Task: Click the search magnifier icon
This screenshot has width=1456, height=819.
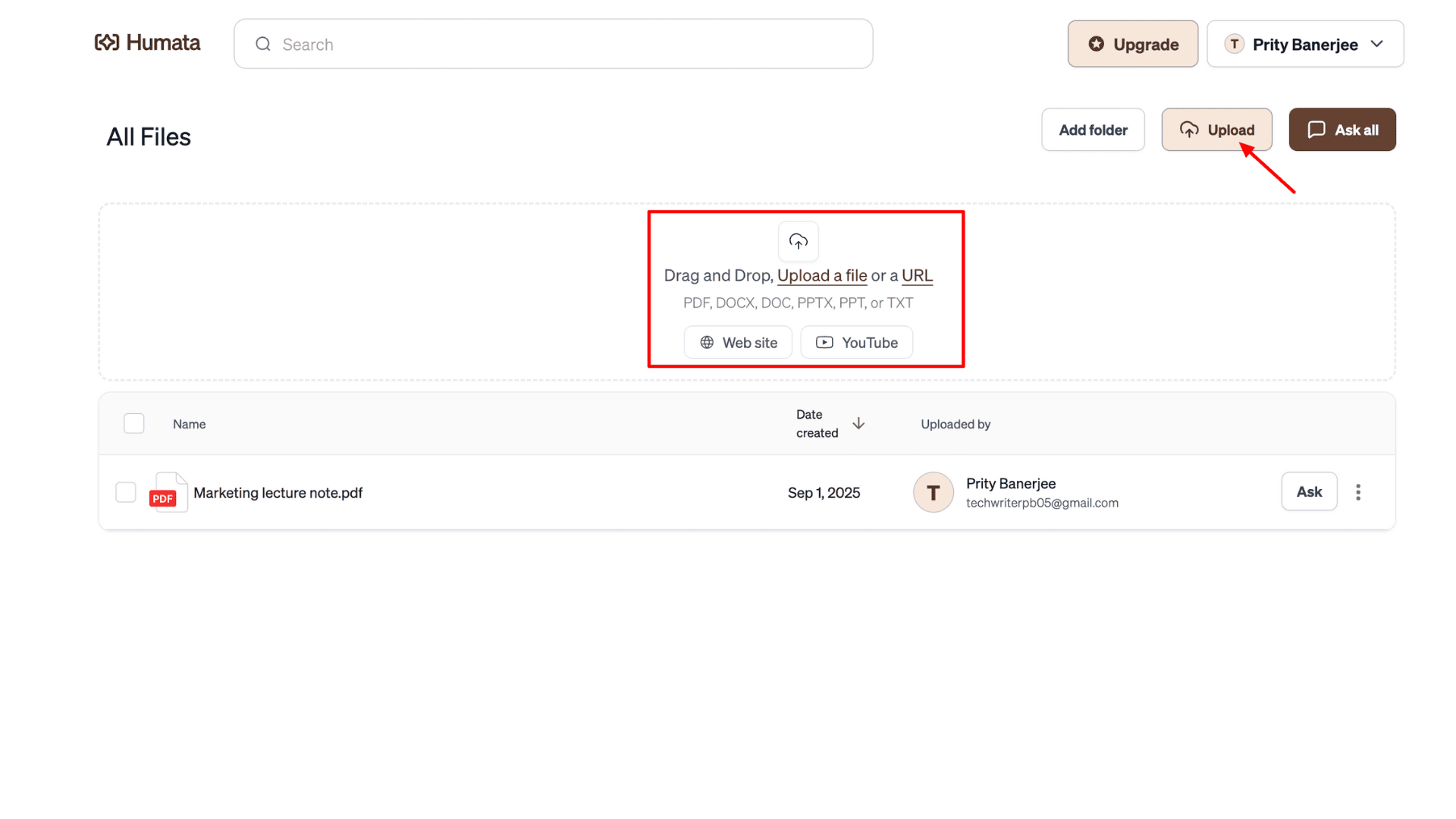Action: tap(263, 44)
